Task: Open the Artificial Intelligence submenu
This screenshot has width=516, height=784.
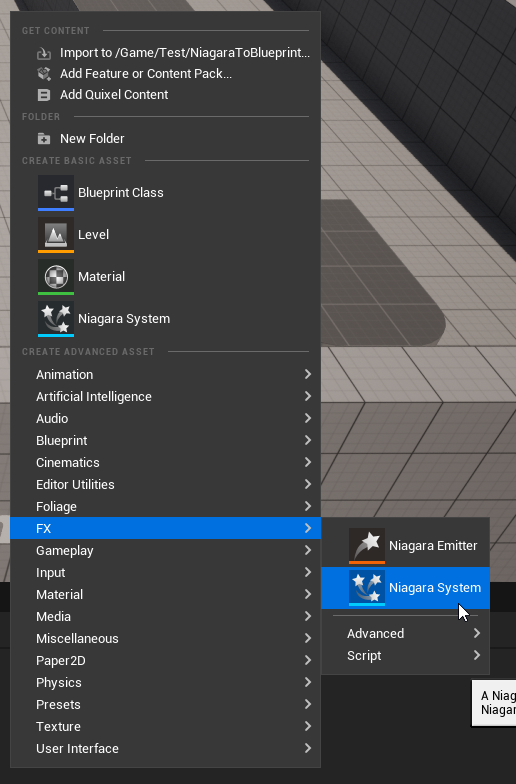Action: (165, 396)
